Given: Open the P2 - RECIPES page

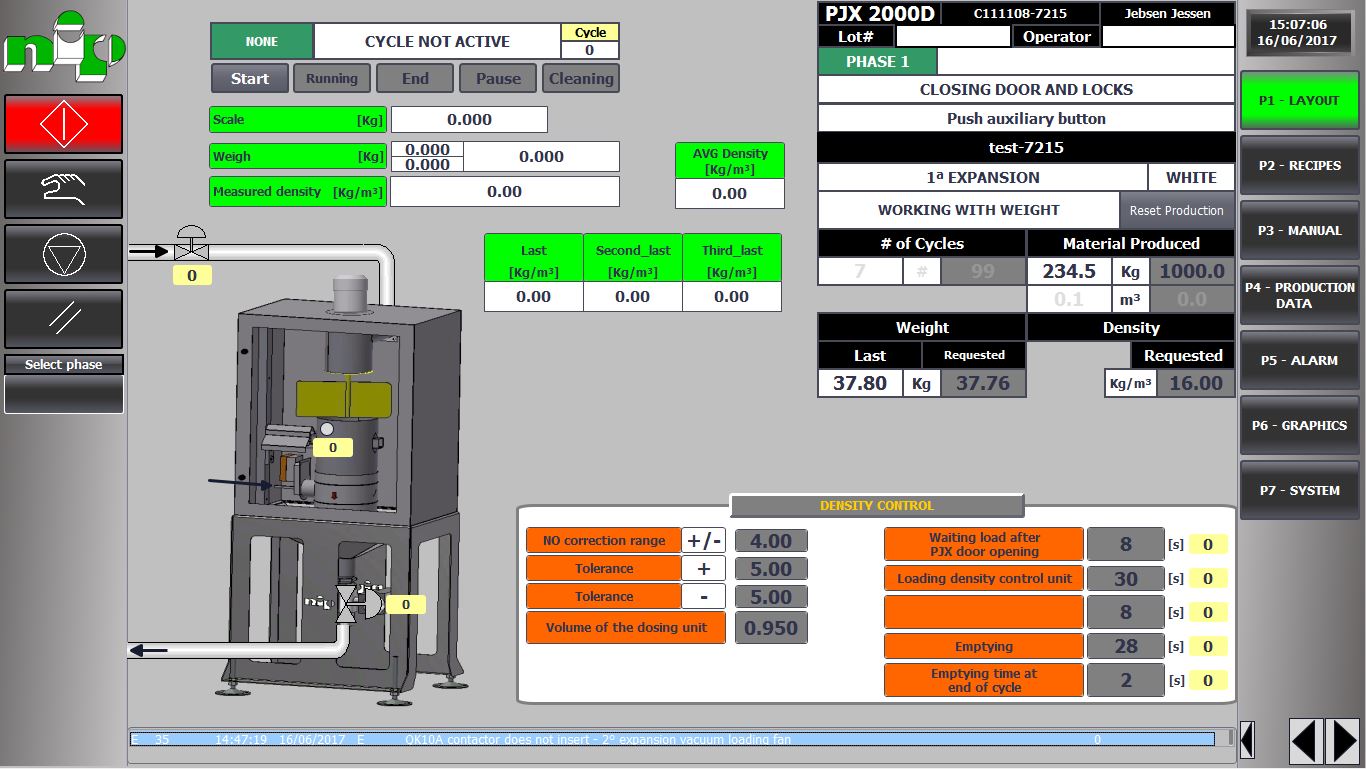Looking at the screenshot, I should [x=1299, y=165].
